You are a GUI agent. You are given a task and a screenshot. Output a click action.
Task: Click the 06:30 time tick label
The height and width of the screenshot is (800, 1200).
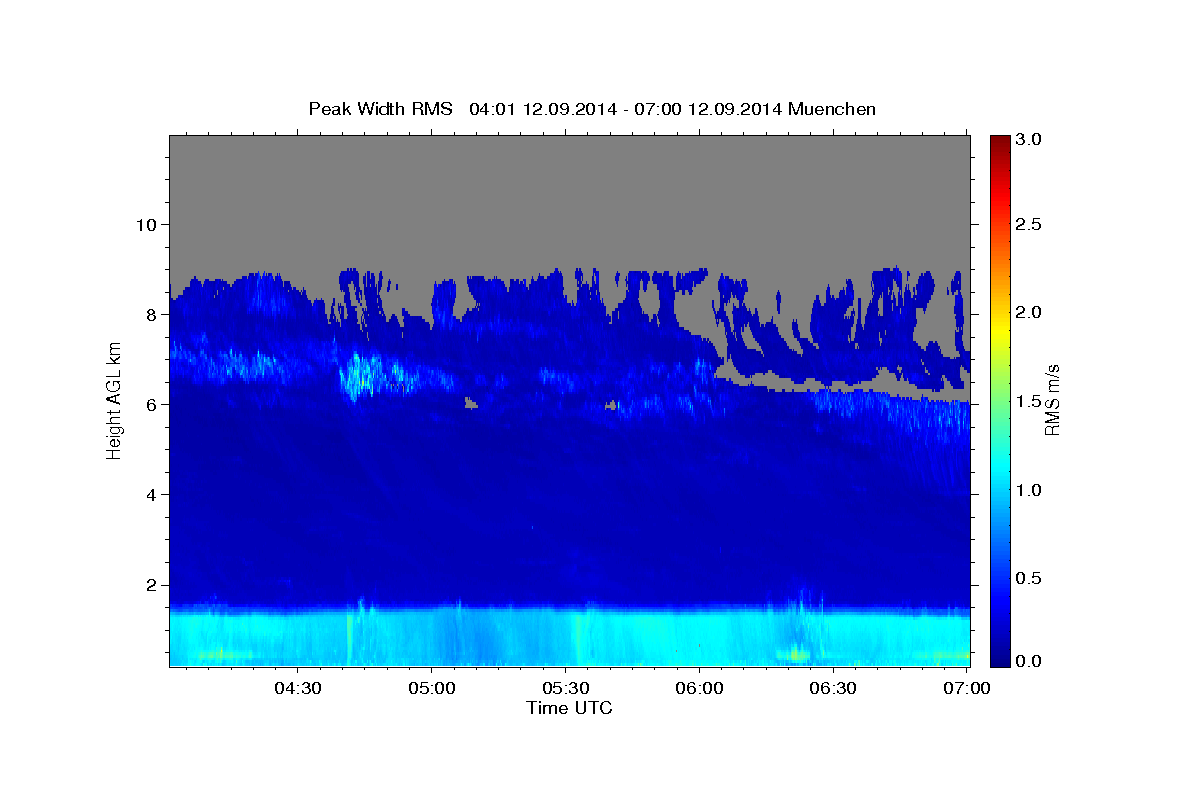[832, 688]
